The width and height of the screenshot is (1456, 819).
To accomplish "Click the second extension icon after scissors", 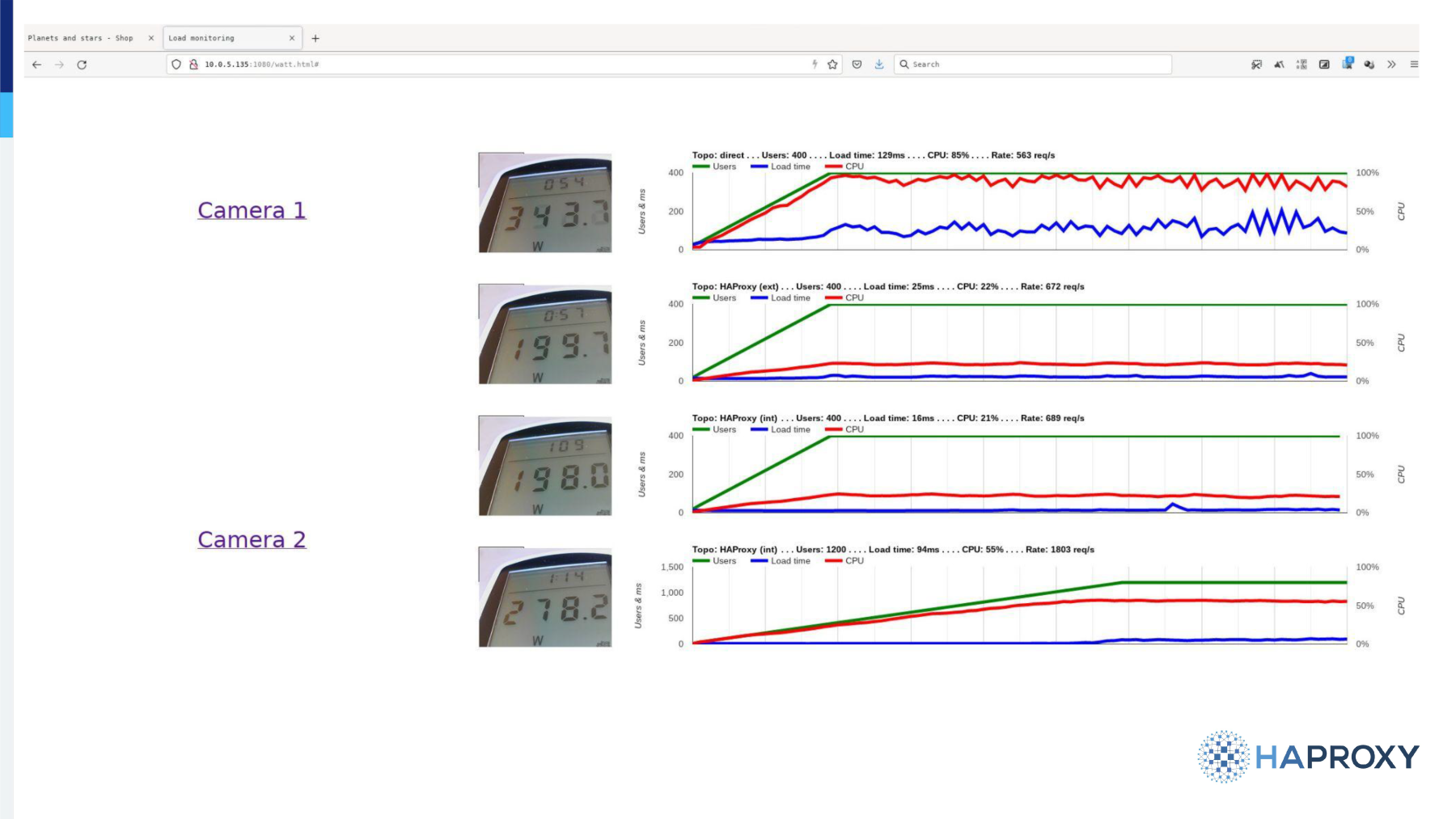I will click(1279, 65).
